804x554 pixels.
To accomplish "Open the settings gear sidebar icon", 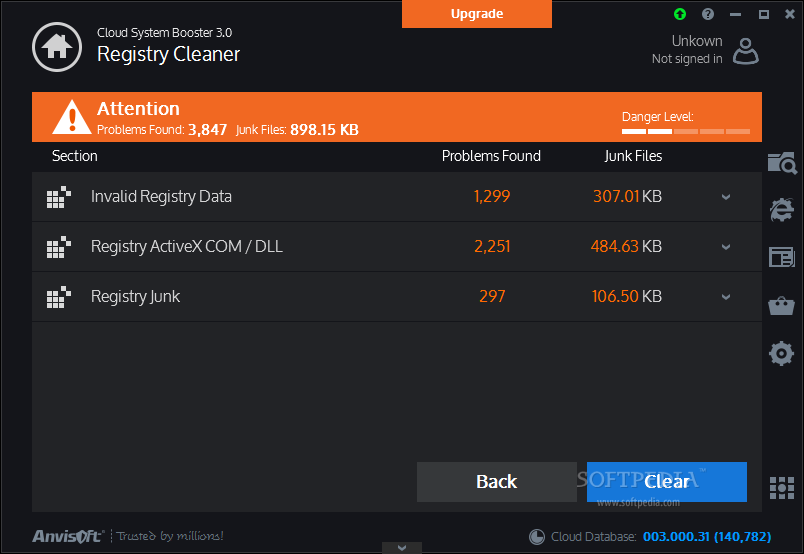I will point(781,353).
